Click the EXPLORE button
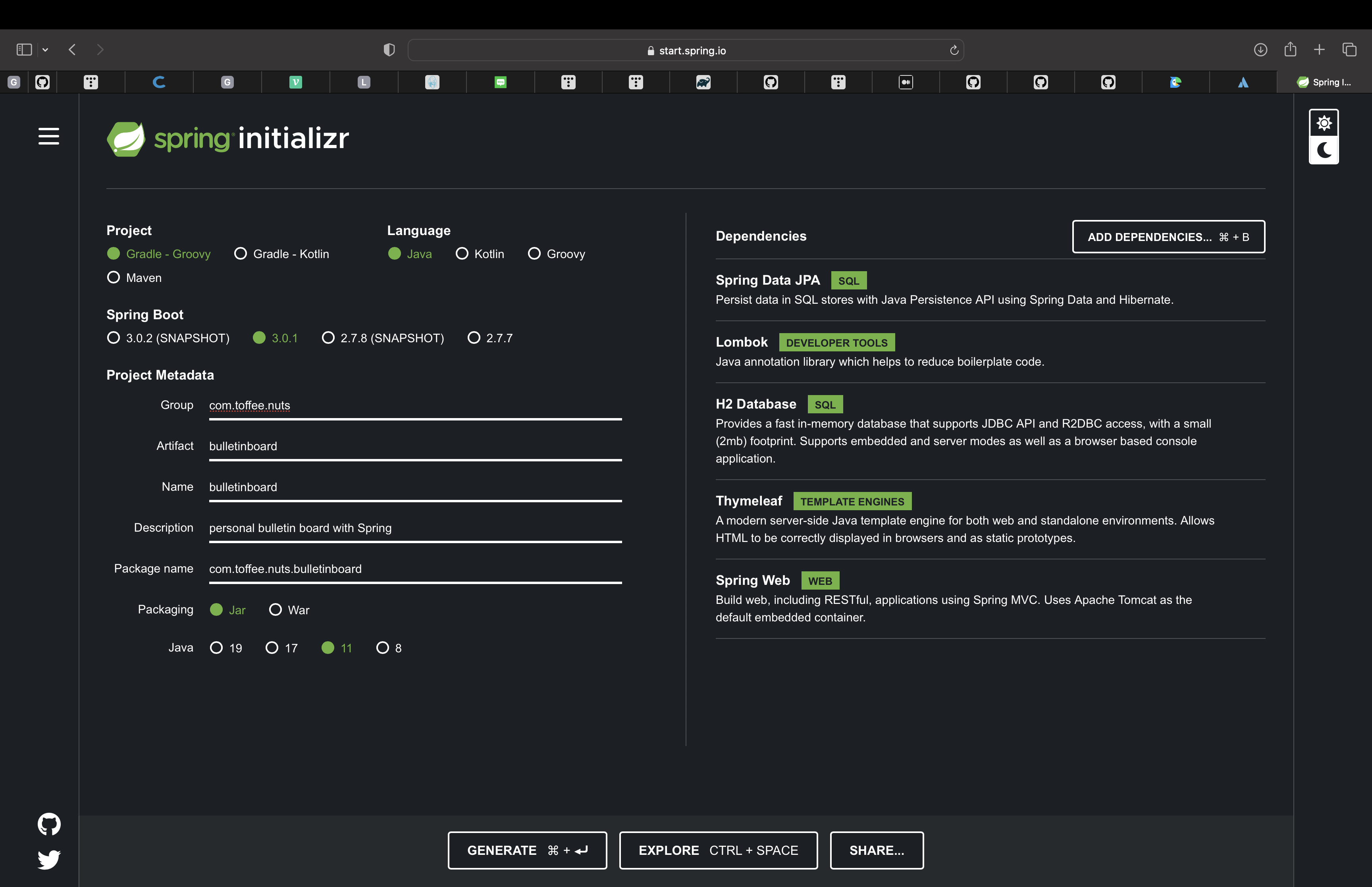 point(718,850)
